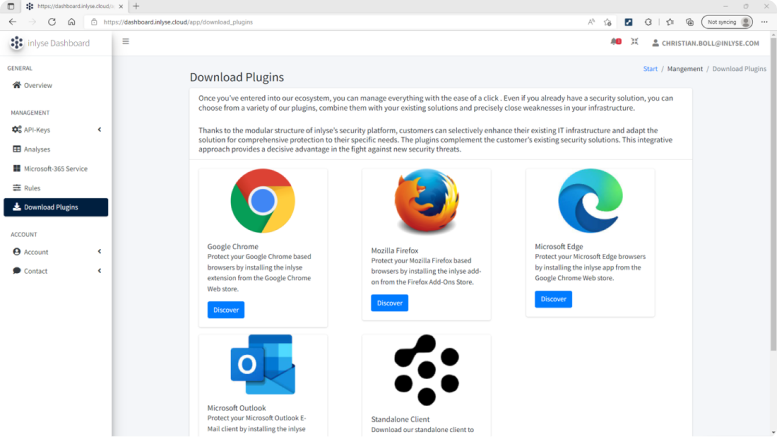777x438 pixels.
Task: Click the Download Plugins download icon
Action: click(x=17, y=207)
